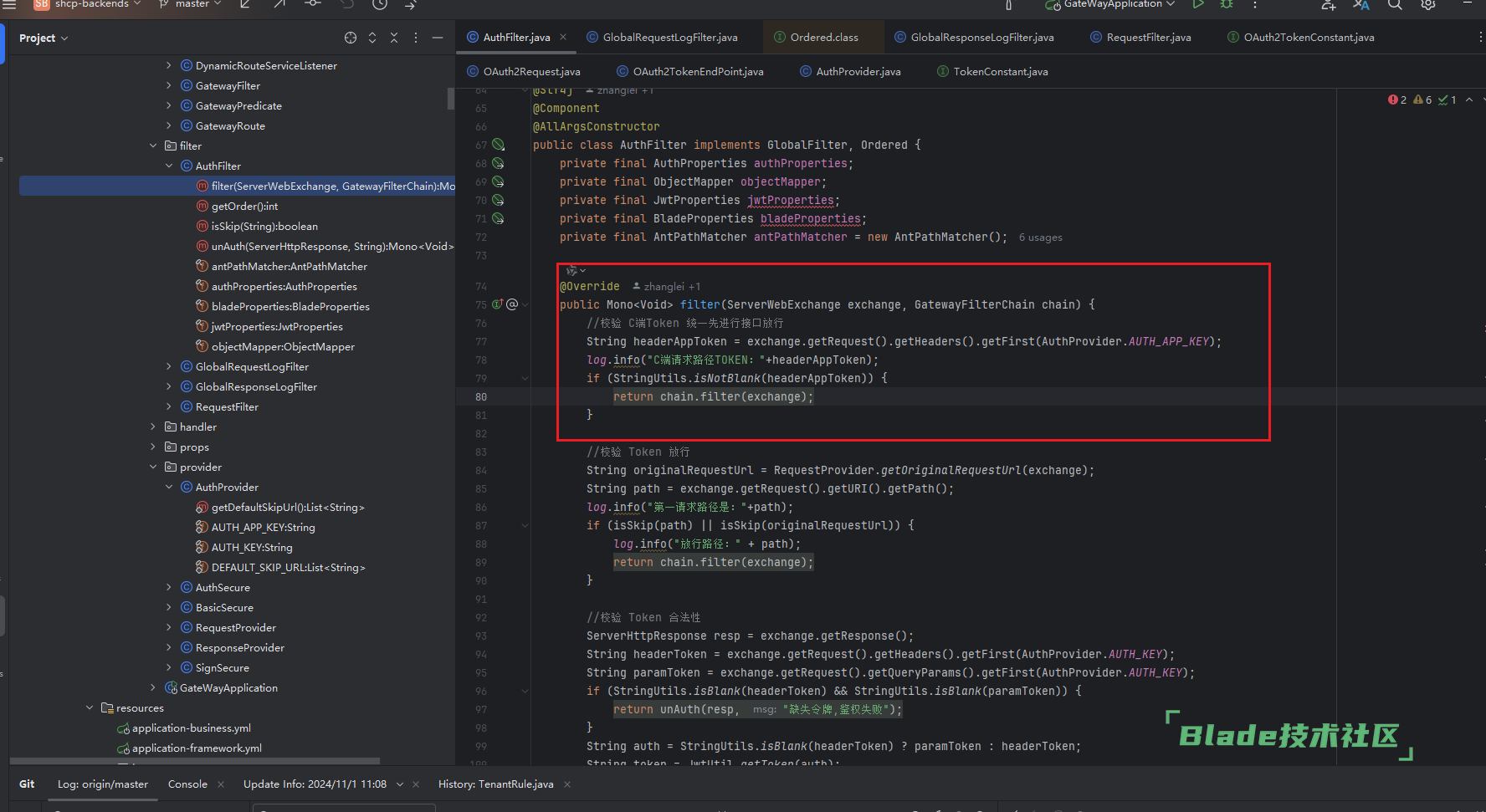This screenshot has height=812, width=1486.
Task: Open the more run actions menu
Action: point(1255,4)
